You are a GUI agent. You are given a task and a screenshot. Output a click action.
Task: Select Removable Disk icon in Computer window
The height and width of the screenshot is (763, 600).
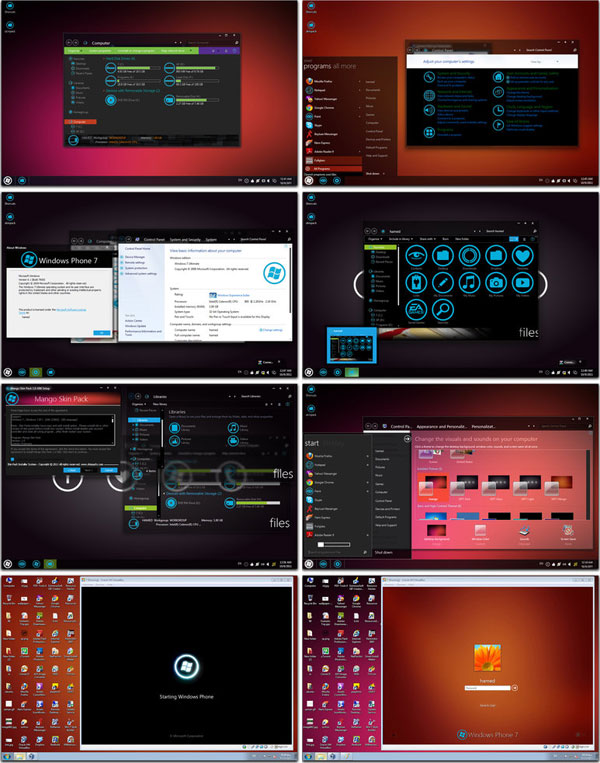point(169,100)
